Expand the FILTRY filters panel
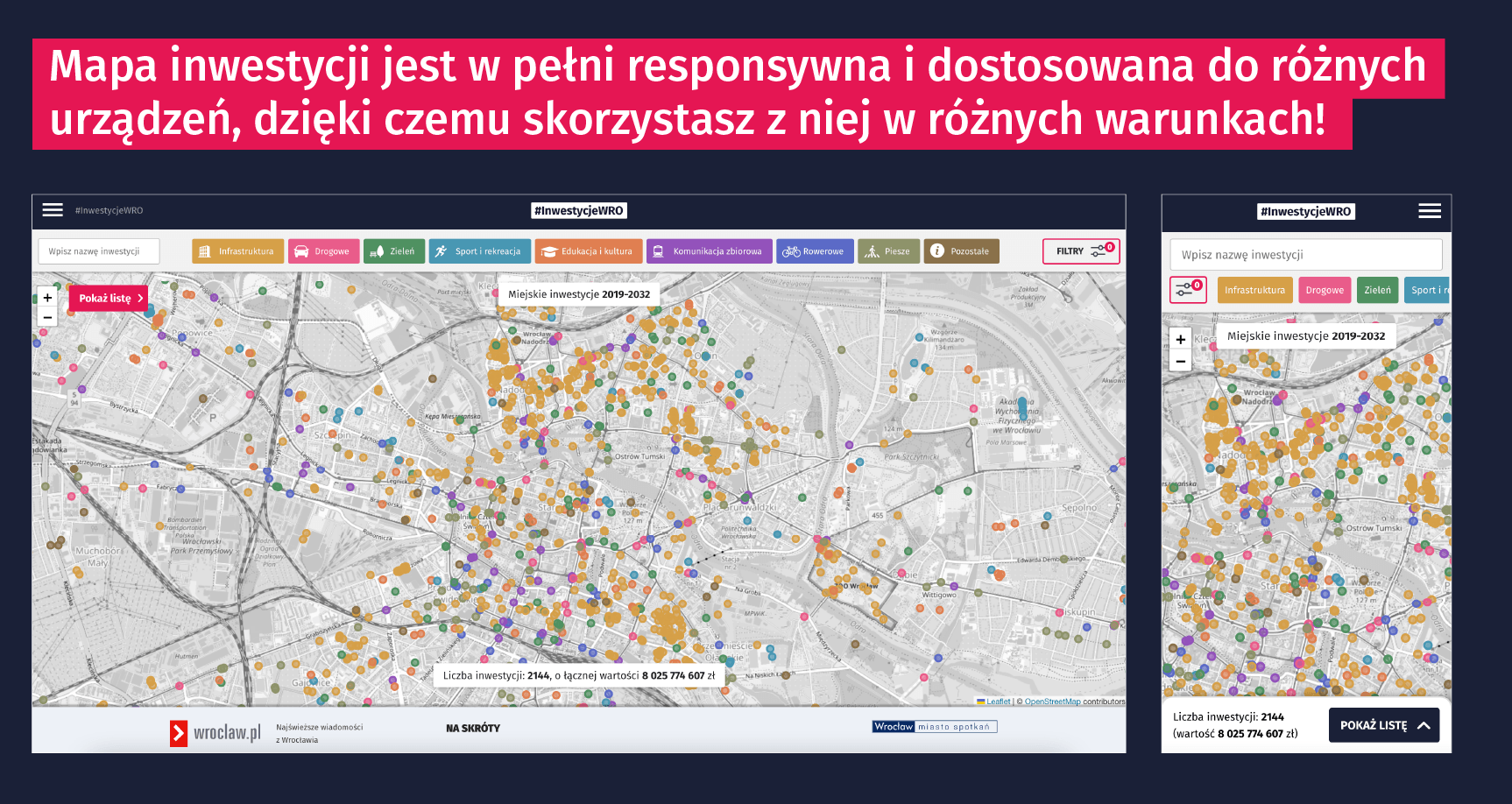Screen dimensions: 1512x804 click(1080, 251)
